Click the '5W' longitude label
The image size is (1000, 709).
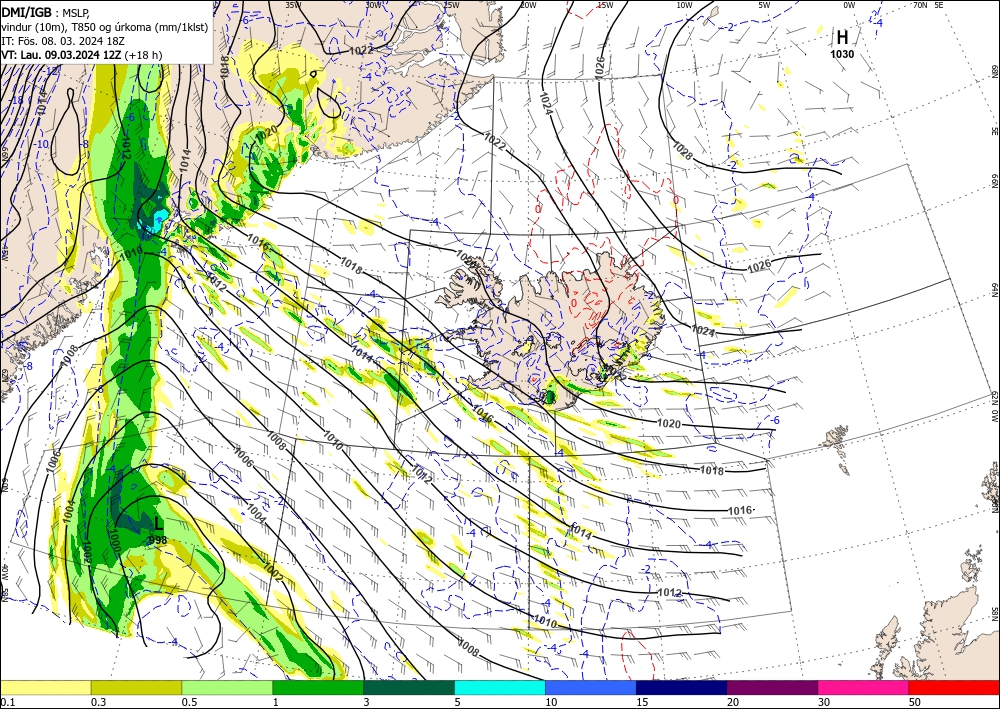tap(764, 5)
